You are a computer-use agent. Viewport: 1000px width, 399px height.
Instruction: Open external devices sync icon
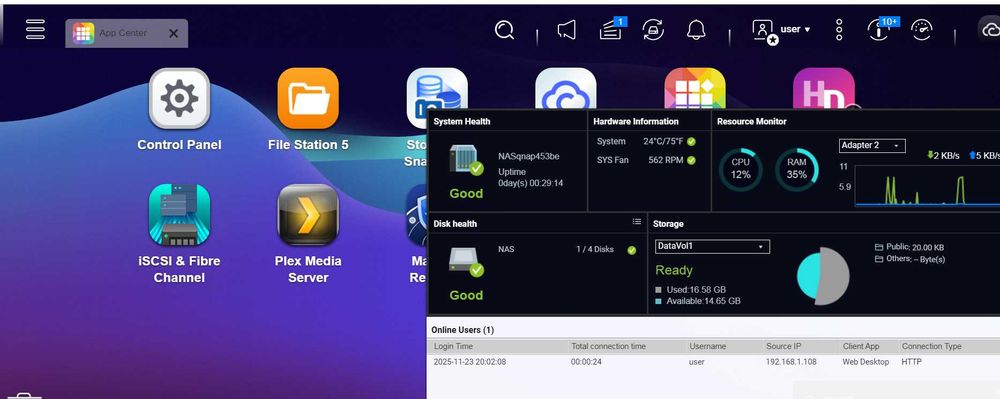pyautogui.click(x=653, y=30)
